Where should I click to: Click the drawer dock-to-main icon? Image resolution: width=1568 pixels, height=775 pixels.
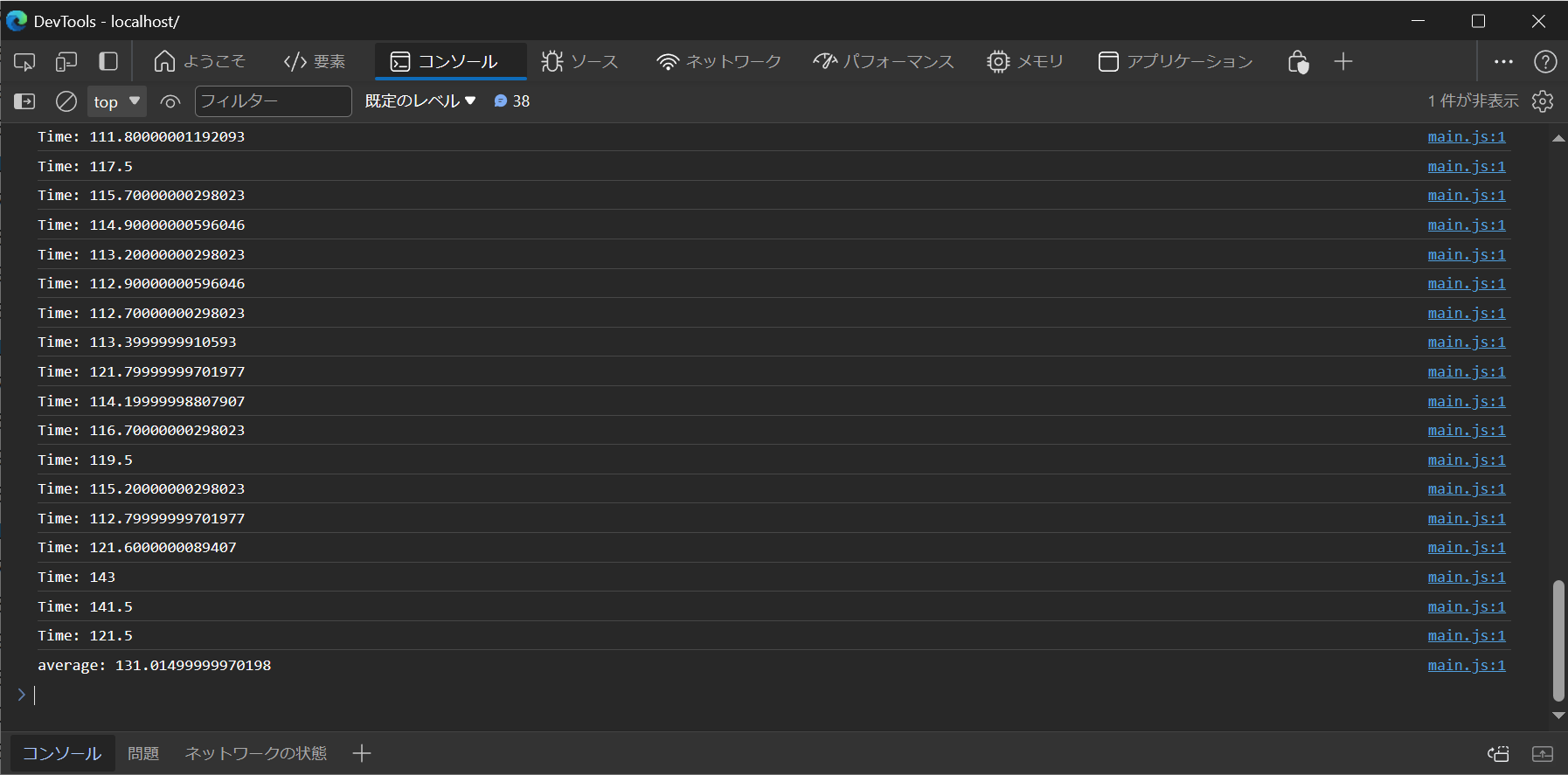point(1499,753)
